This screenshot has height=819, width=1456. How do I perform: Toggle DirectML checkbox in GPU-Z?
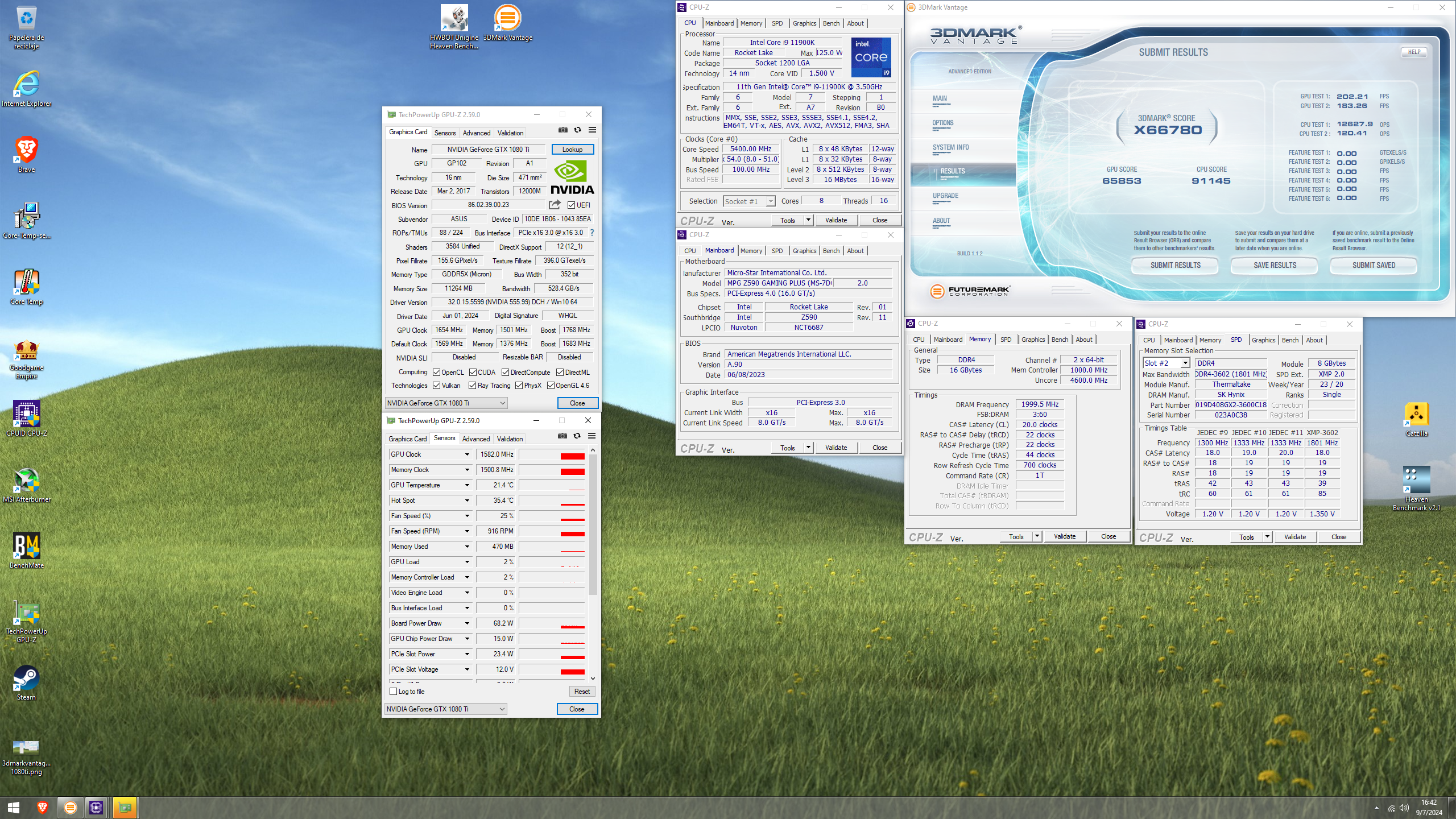(x=560, y=373)
